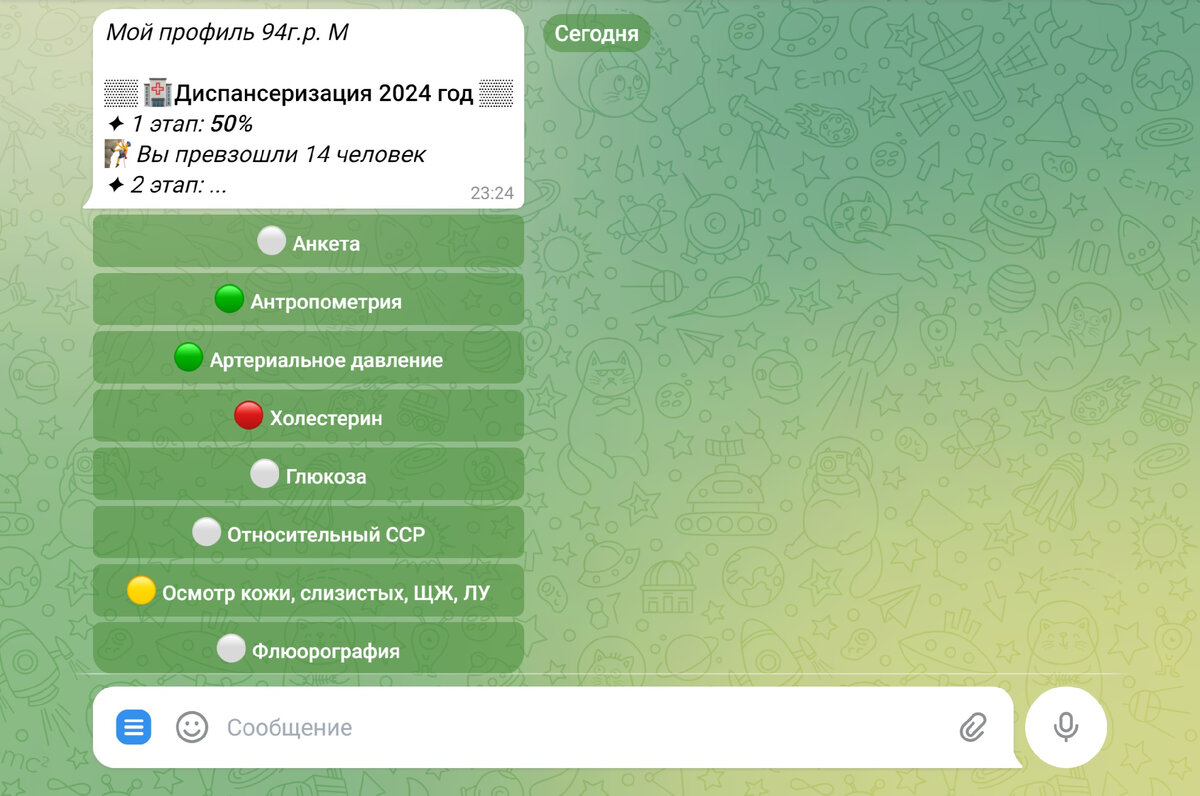Open the emoji picker smiley

(x=192, y=727)
